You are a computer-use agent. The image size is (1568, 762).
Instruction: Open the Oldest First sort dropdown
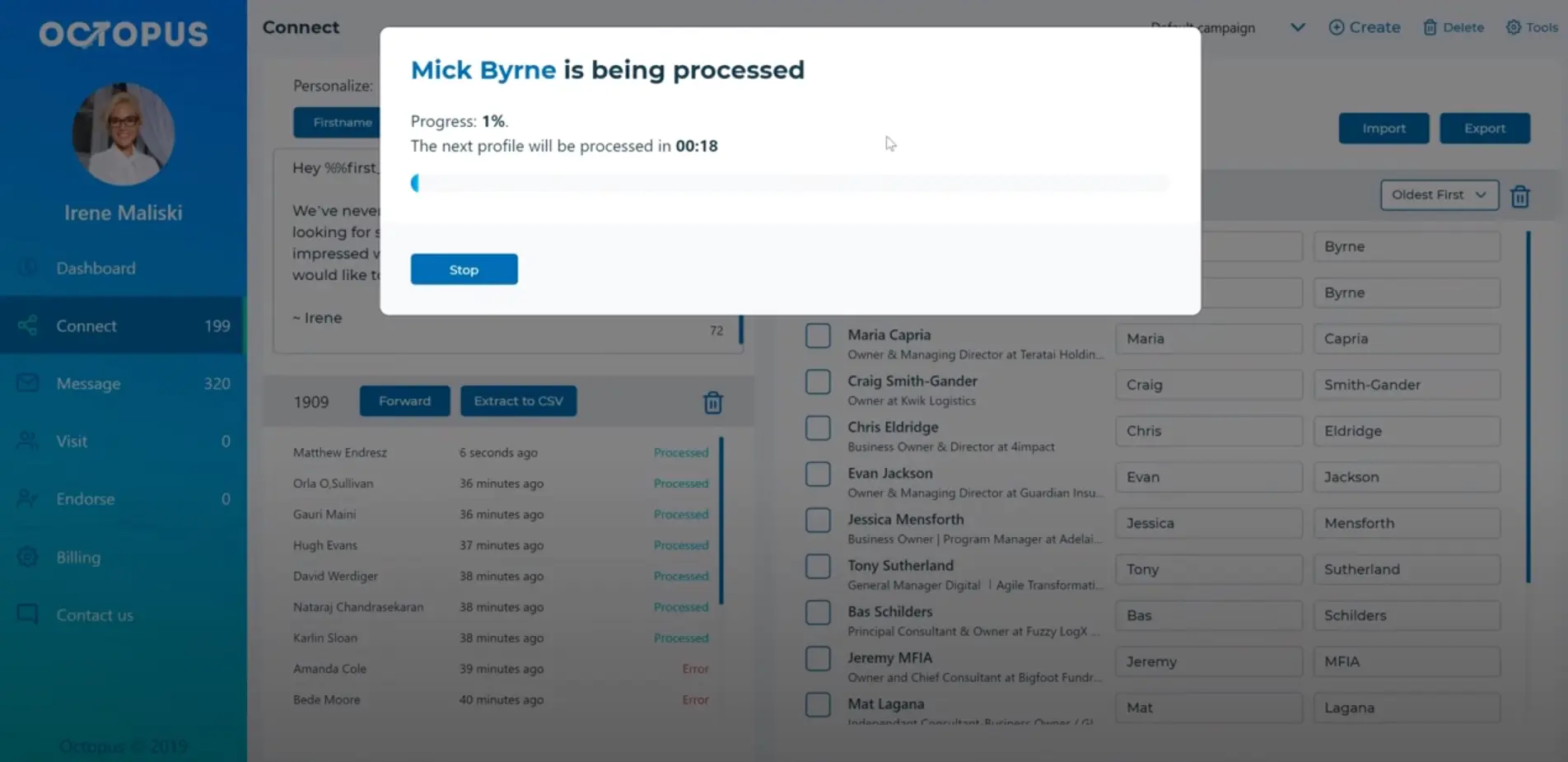click(1439, 194)
